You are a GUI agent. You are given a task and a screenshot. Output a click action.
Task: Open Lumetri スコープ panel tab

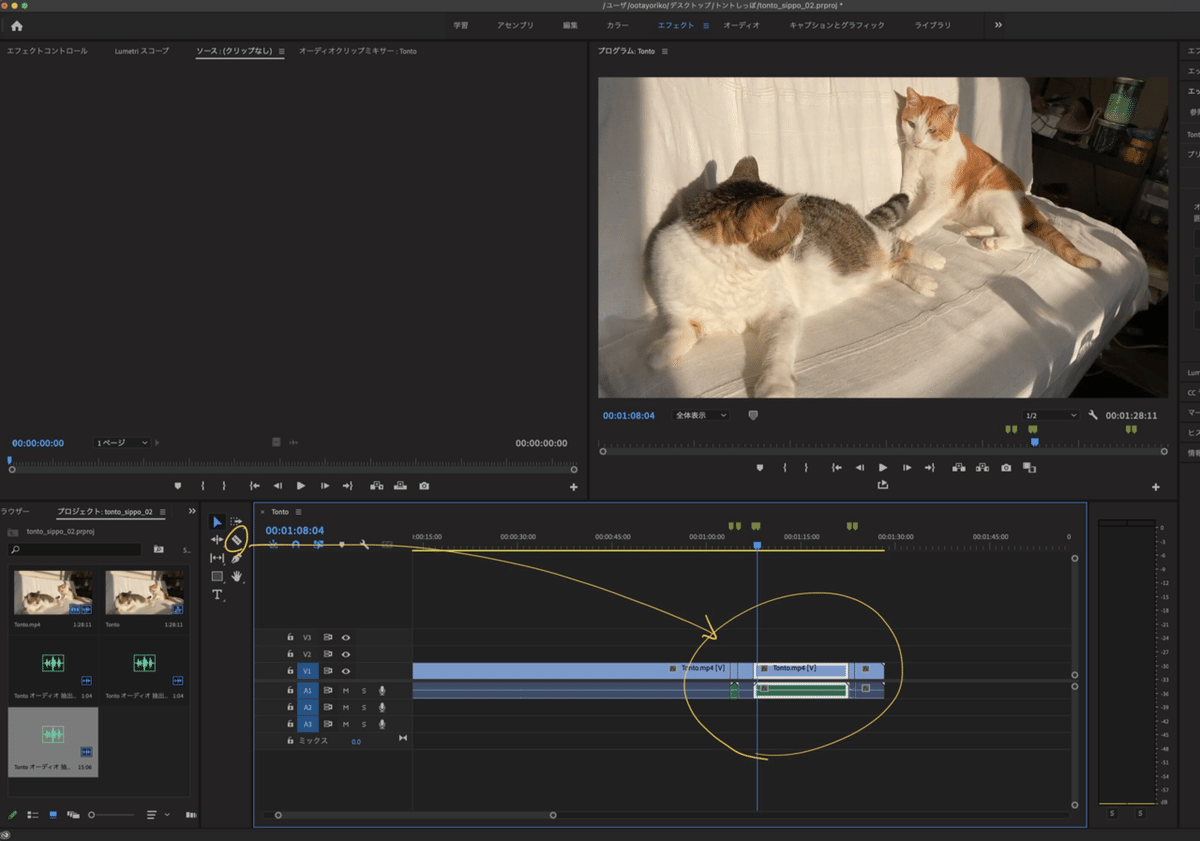click(142, 51)
